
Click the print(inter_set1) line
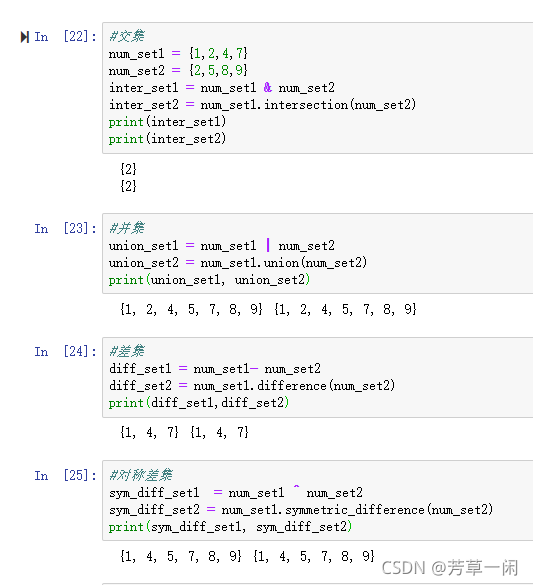point(167,122)
